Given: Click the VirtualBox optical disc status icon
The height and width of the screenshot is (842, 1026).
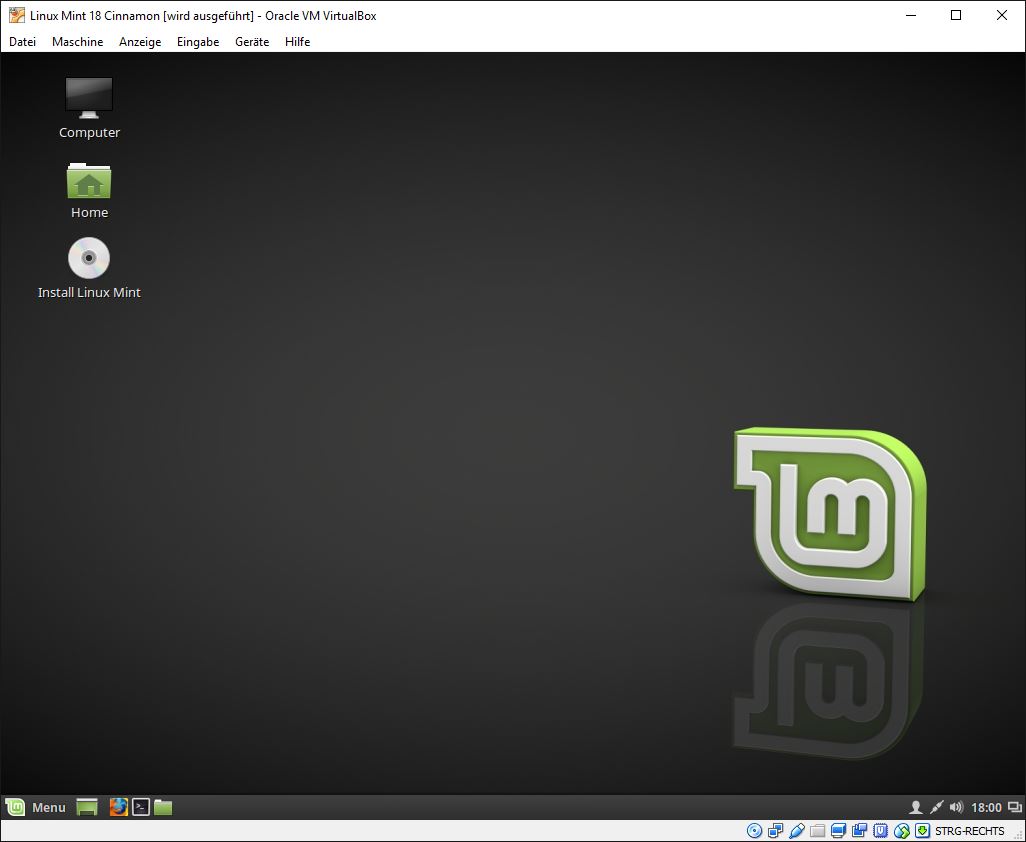Looking at the screenshot, I should 754,831.
